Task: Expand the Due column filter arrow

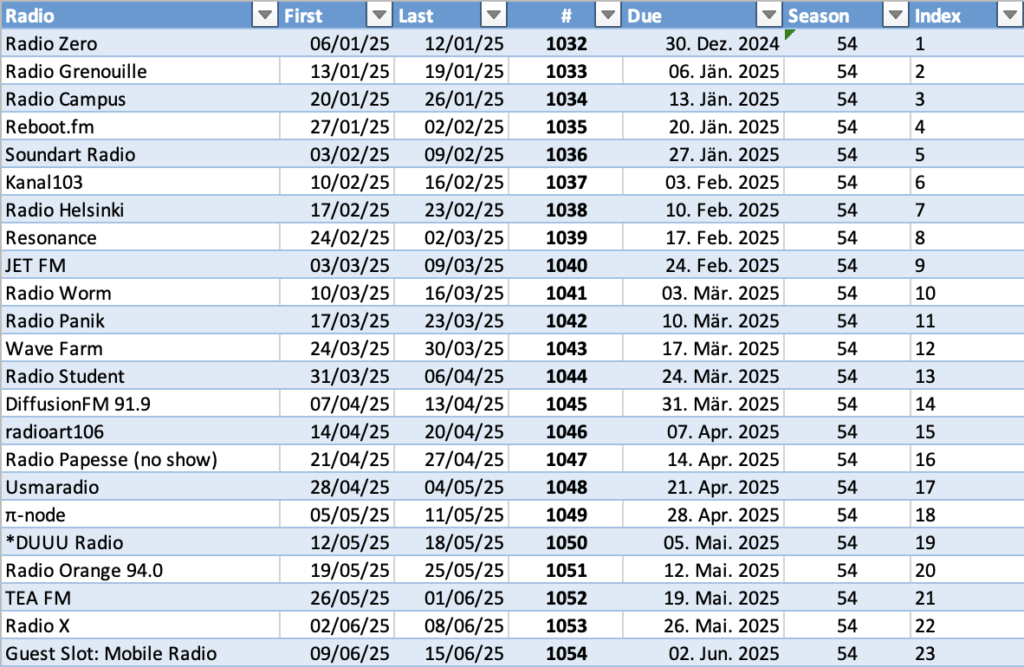Action: pyautogui.click(x=768, y=15)
